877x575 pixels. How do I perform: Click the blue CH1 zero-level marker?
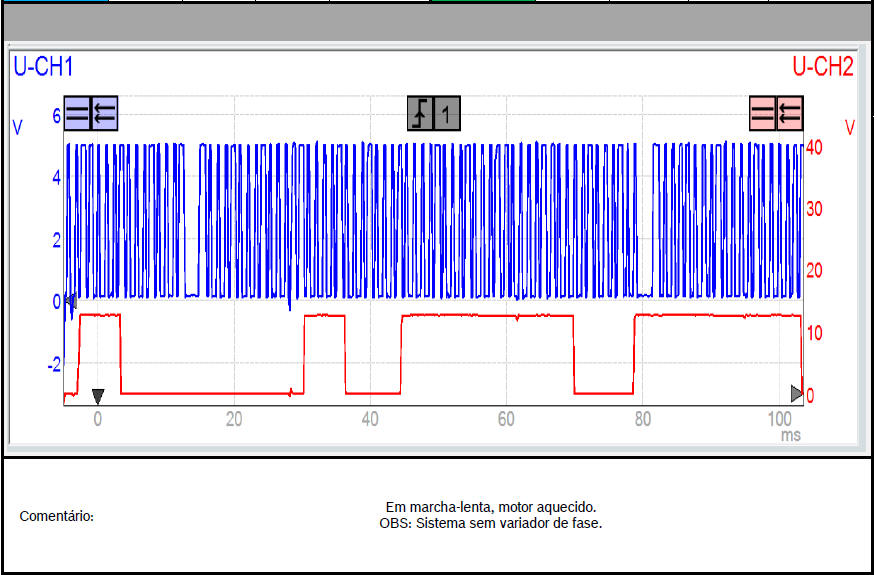pyautogui.click(x=69, y=300)
